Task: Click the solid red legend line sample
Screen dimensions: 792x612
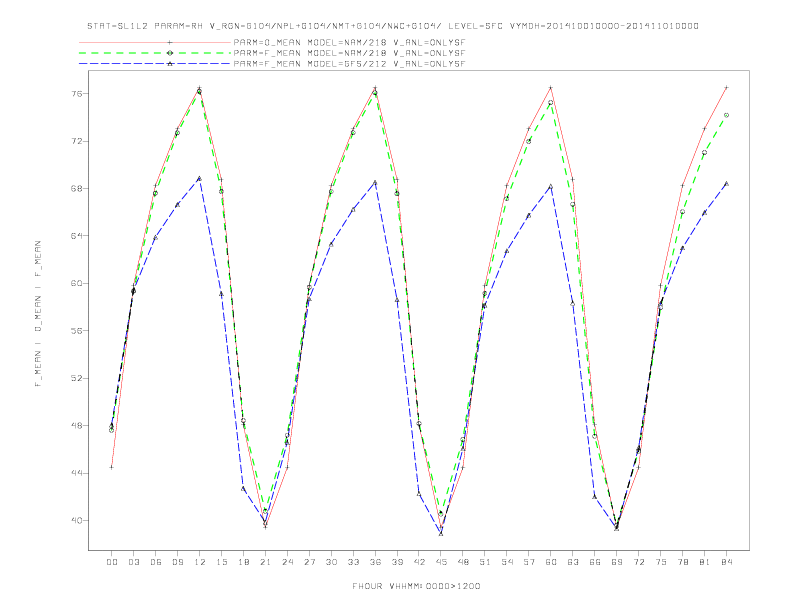Action: 155,43
